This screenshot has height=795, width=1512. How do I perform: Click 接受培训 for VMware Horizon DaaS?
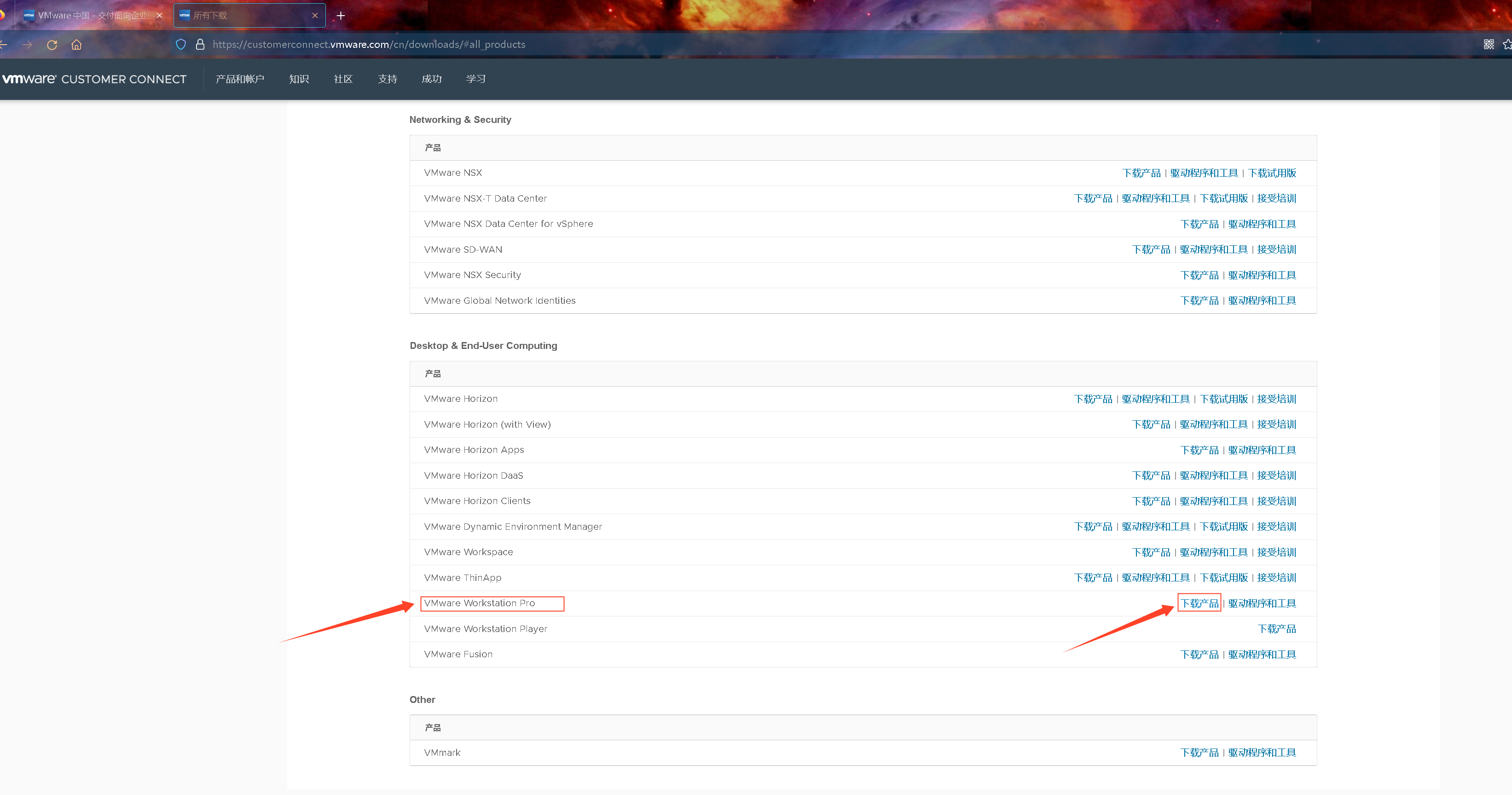[1277, 476]
